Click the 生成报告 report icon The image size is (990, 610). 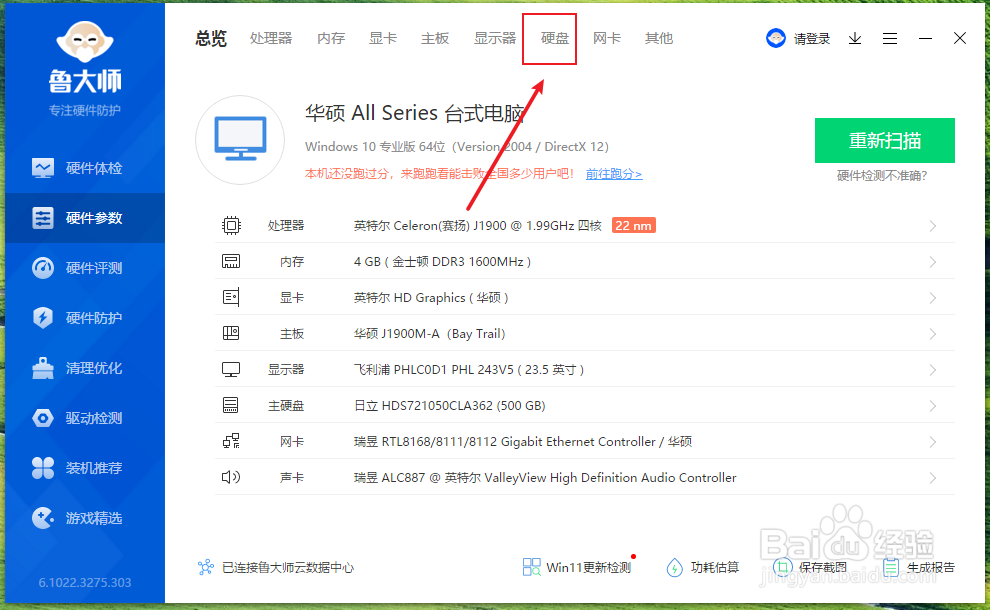coord(891,567)
